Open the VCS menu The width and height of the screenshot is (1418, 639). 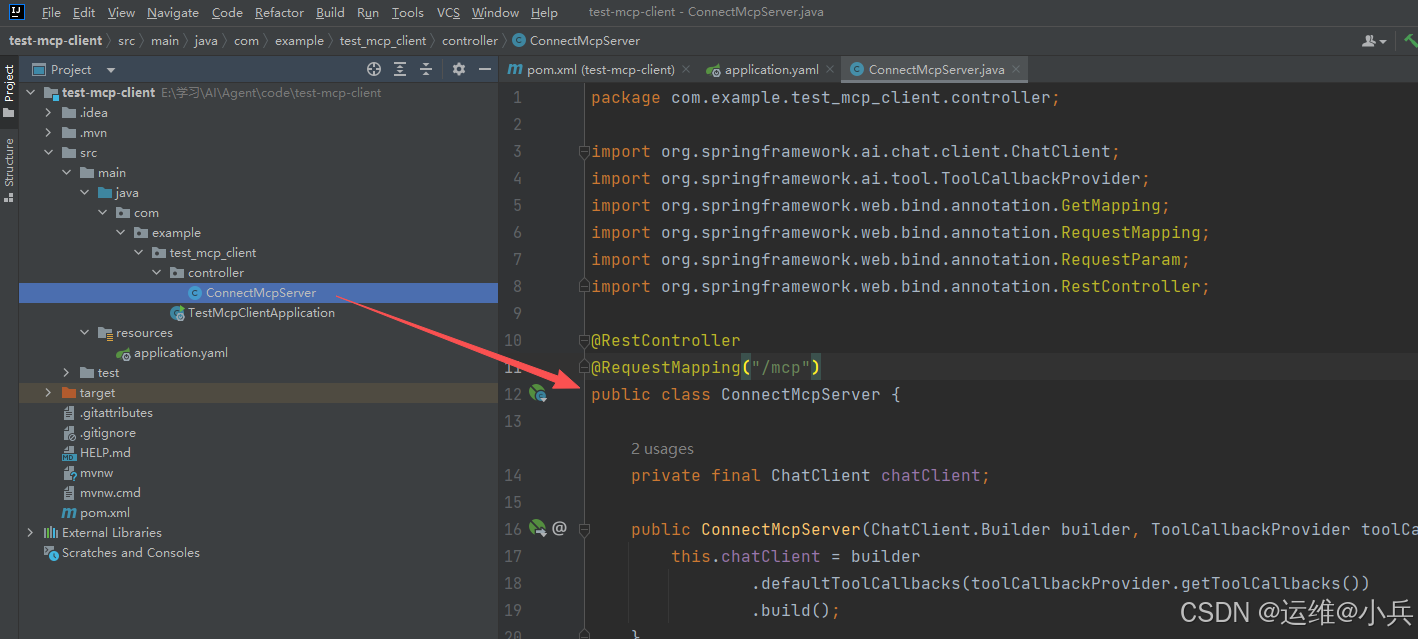coord(448,13)
